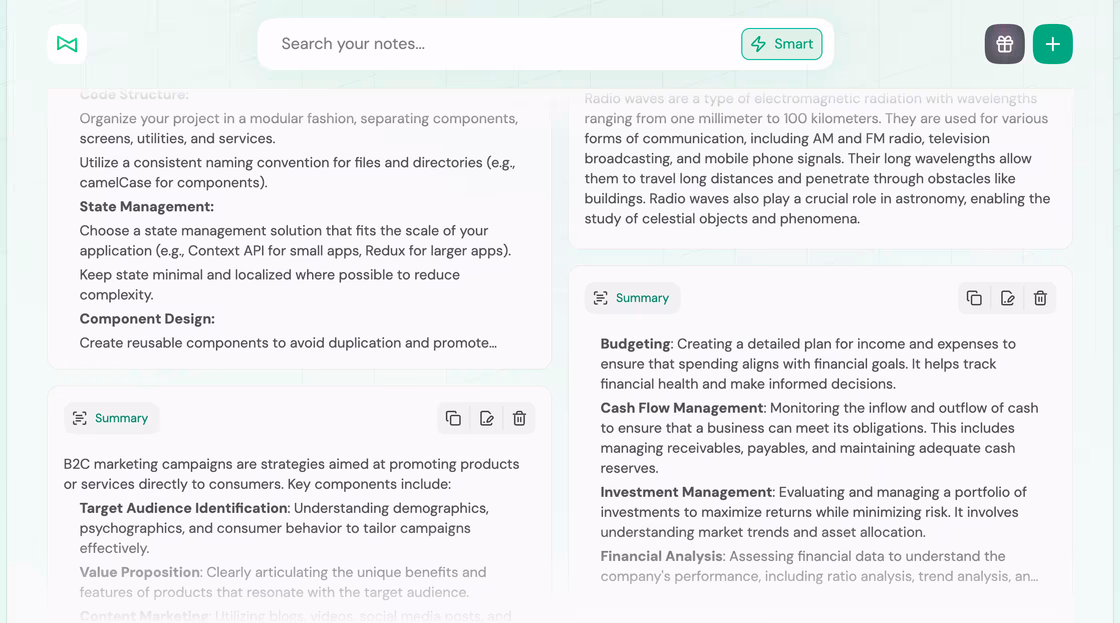Expand truncated 'Financial Analysis' paragraph
Viewport: 1120px width, 623px height.
pyautogui.click(x=818, y=566)
